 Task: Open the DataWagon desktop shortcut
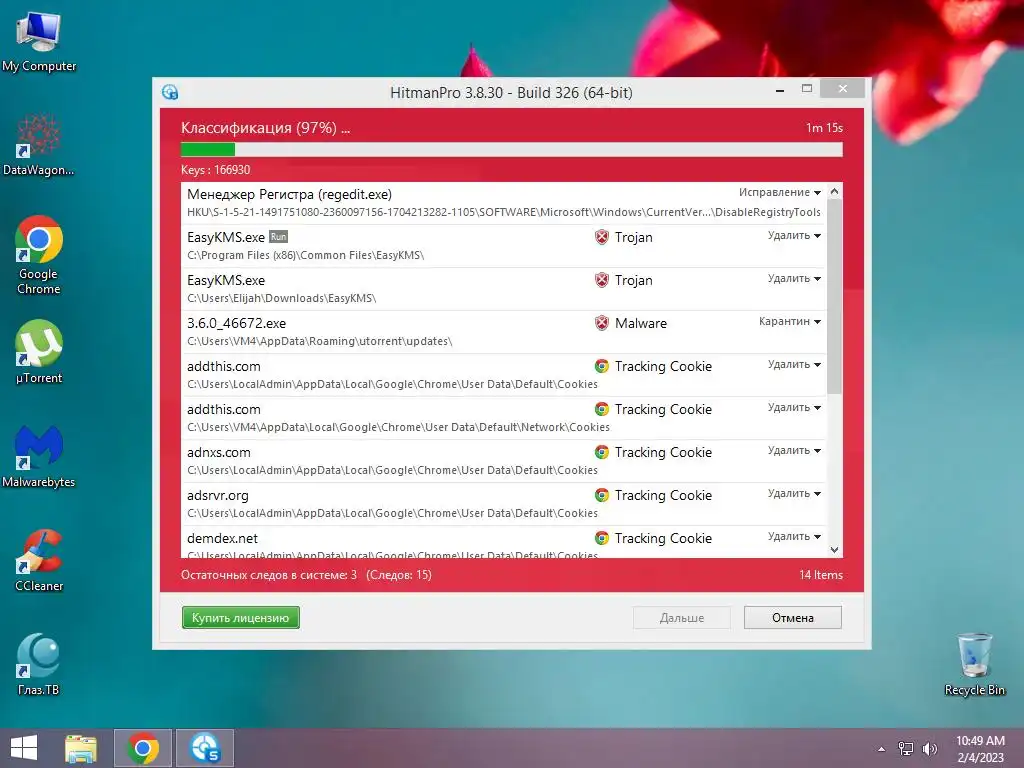tap(39, 145)
